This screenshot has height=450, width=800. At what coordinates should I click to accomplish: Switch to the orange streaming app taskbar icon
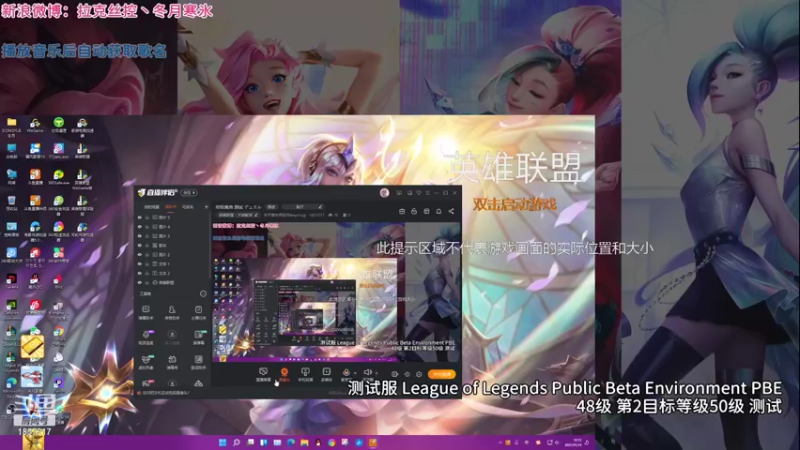tap(373, 442)
